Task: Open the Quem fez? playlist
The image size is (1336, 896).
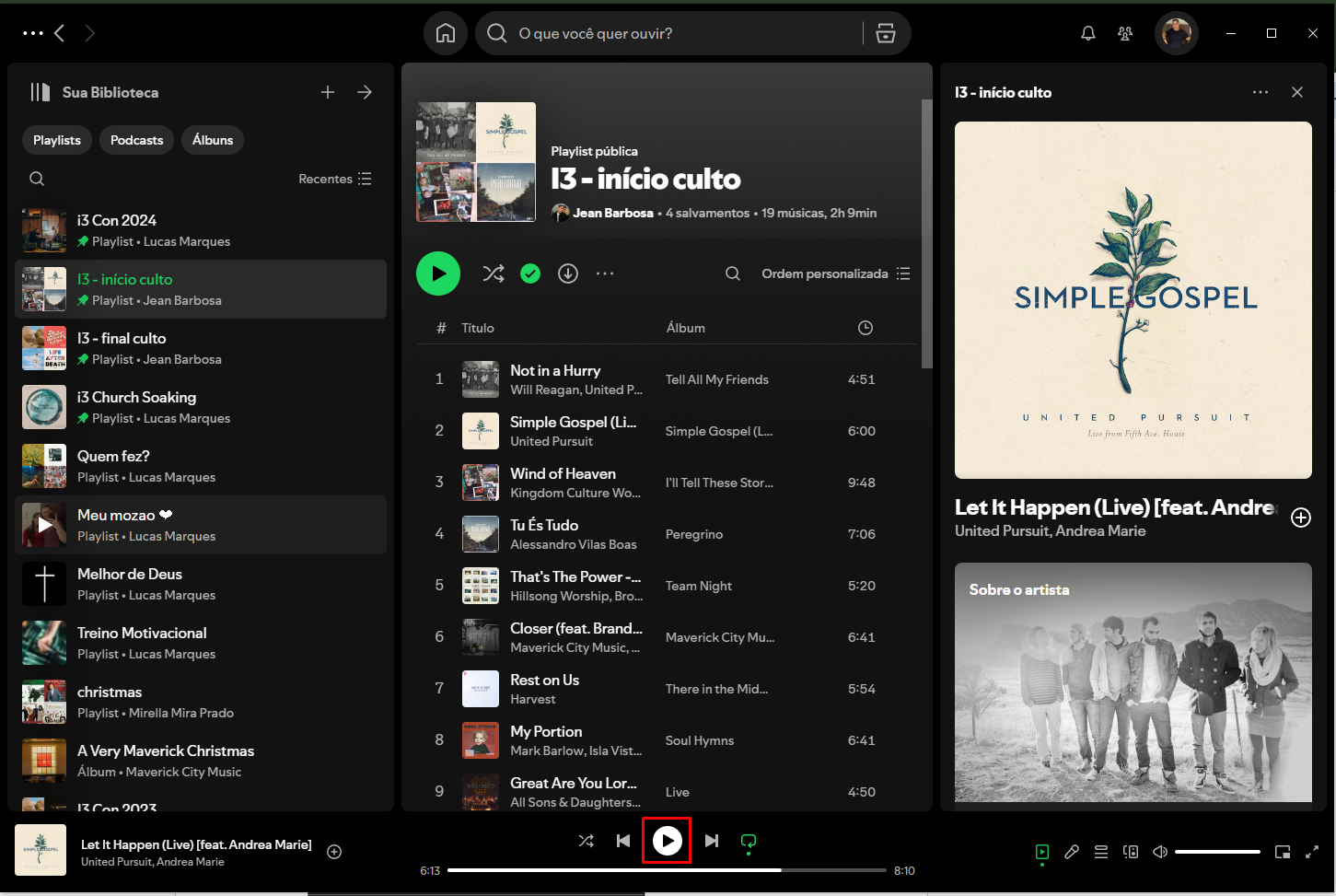Action: point(201,466)
